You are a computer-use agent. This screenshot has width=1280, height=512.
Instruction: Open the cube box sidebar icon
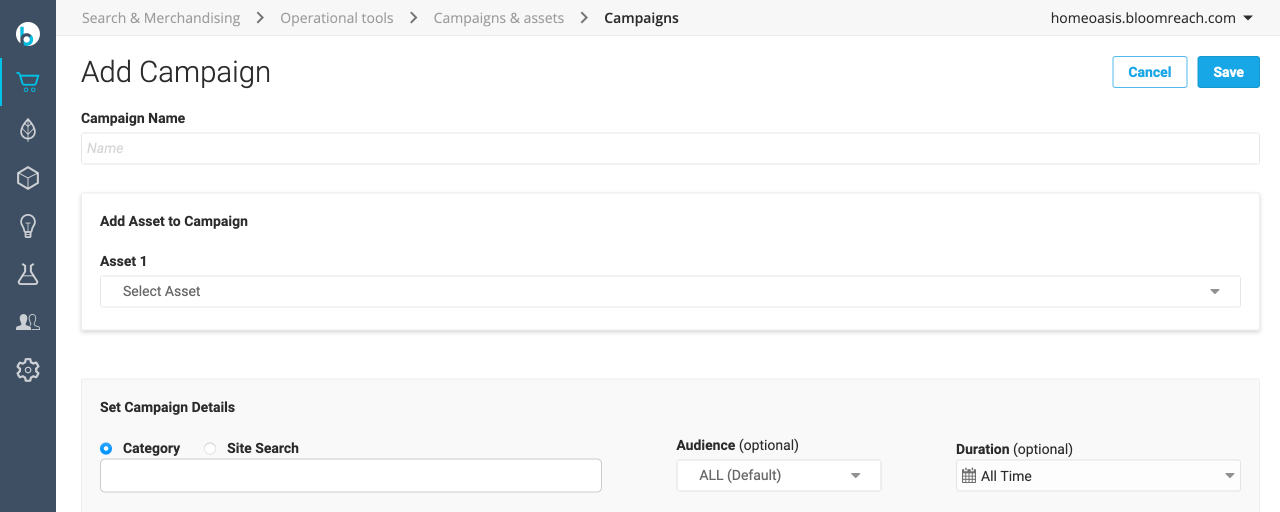(x=28, y=178)
